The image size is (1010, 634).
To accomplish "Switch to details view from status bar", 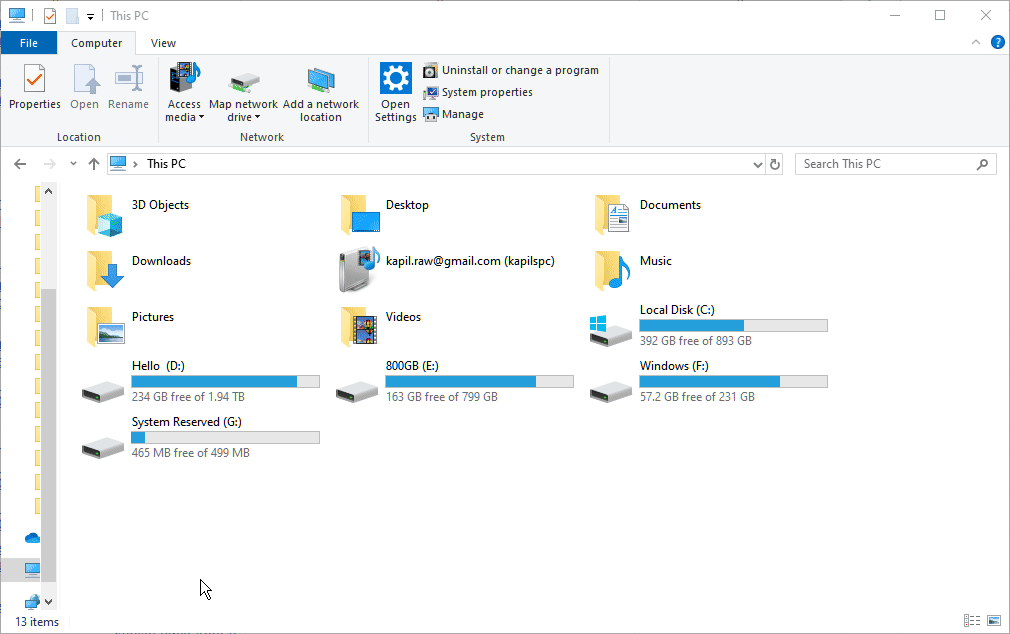I will coord(971,621).
